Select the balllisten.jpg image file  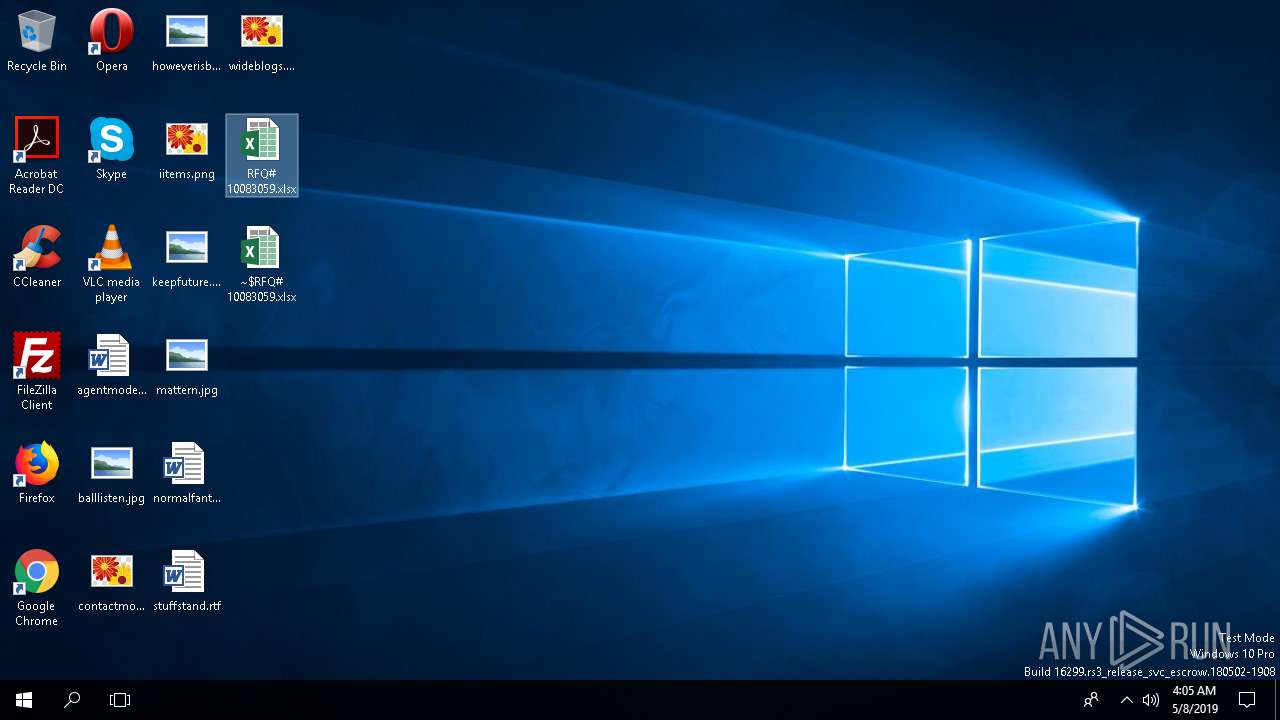point(111,473)
